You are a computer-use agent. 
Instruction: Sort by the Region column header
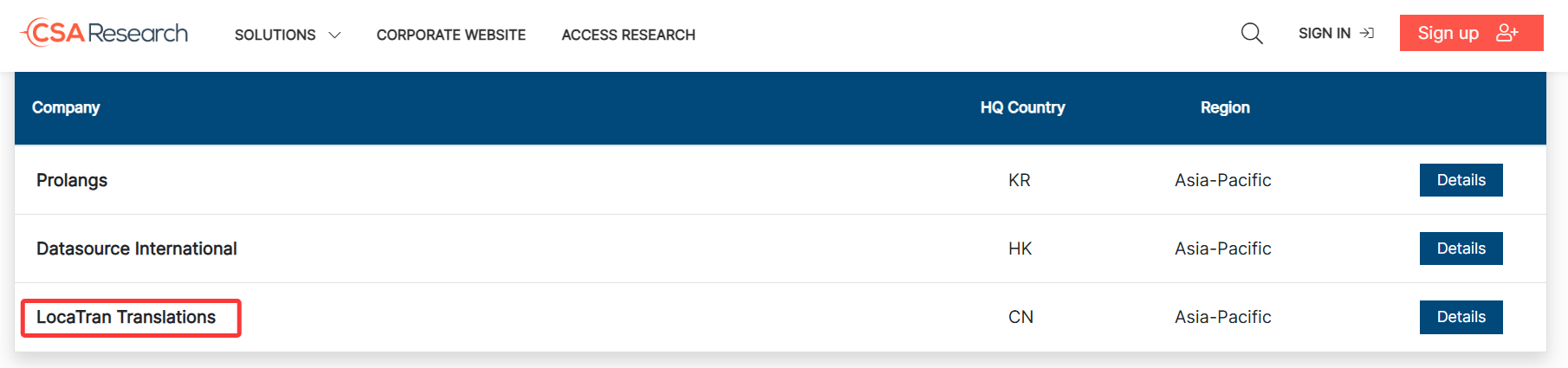1225,107
